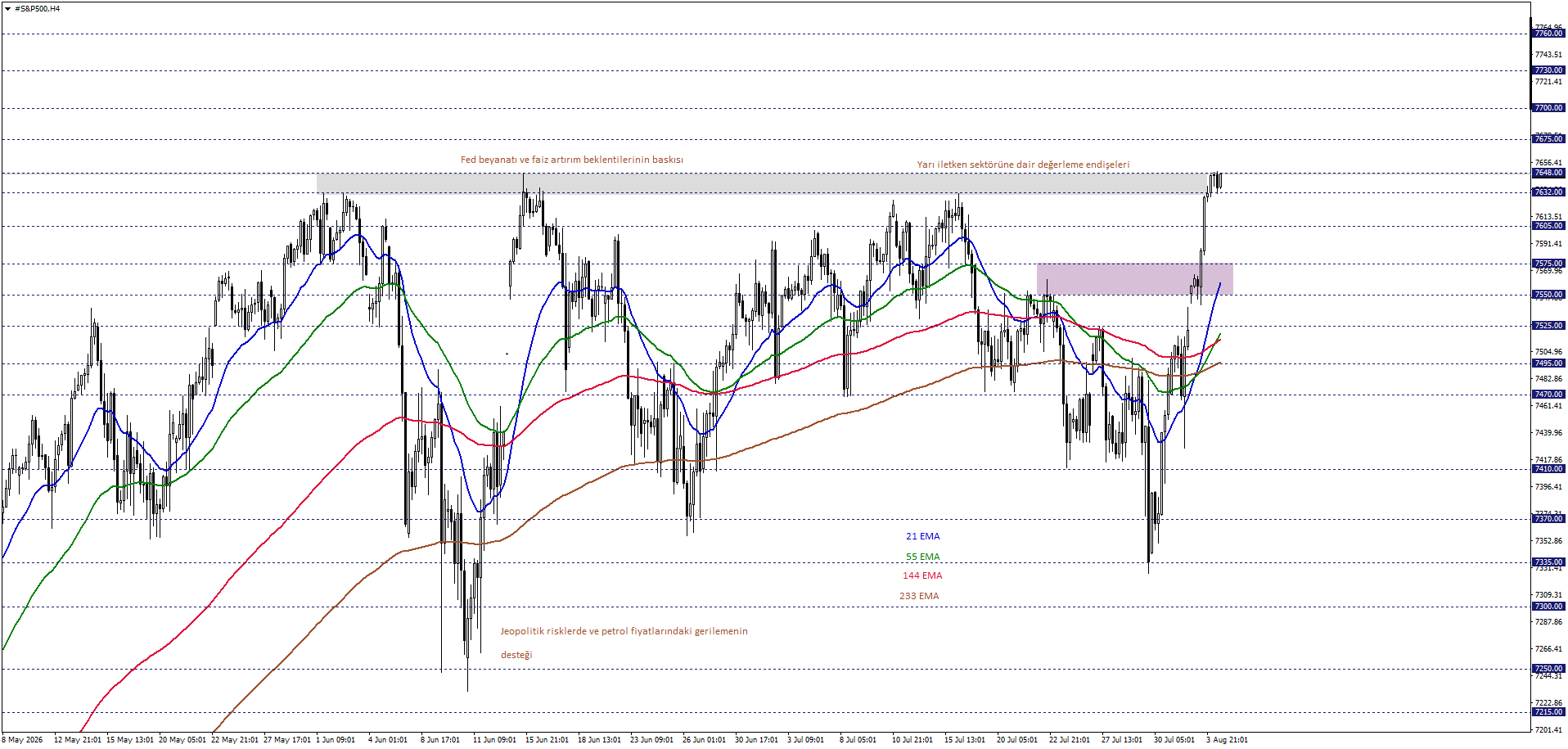Click the 7760.00 price level label
The height and width of the screenshot is (749, 1568).
pos(1548,34)
